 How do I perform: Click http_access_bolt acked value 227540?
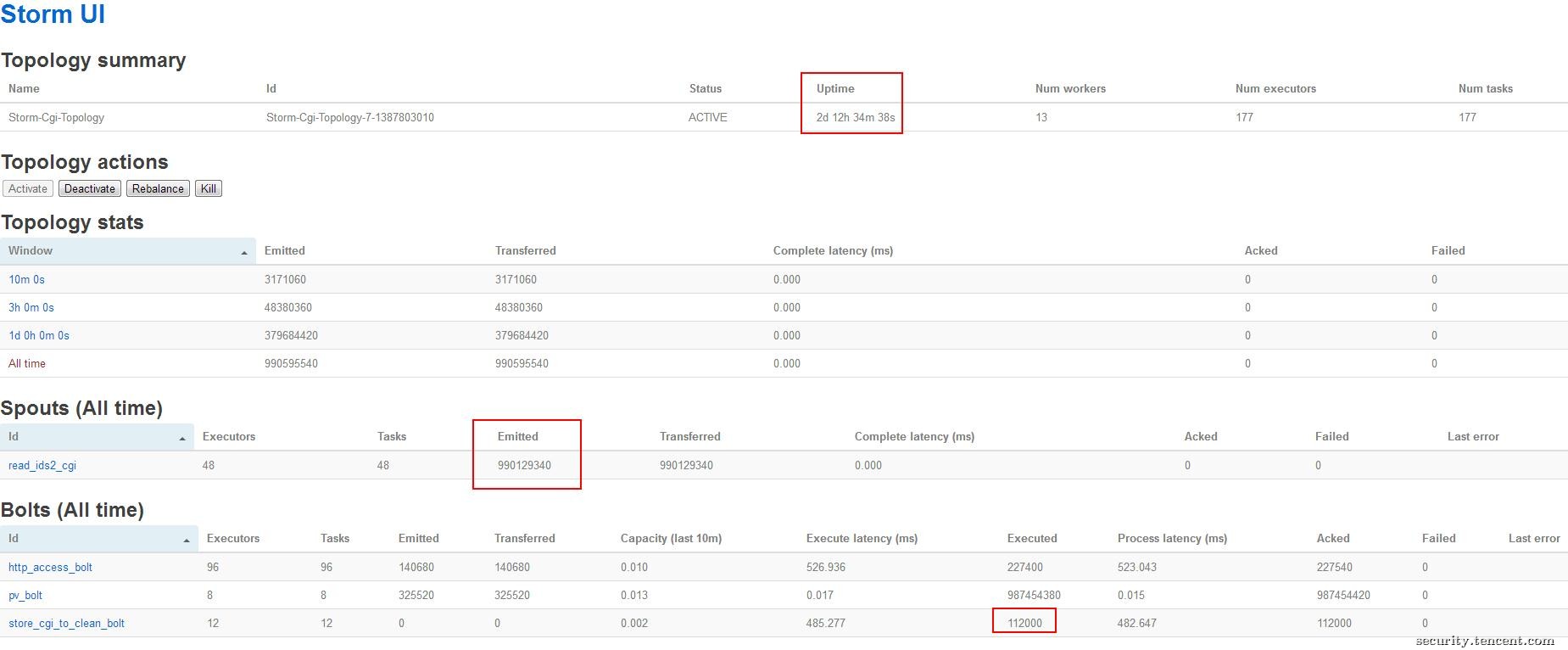coord(1335,567)
